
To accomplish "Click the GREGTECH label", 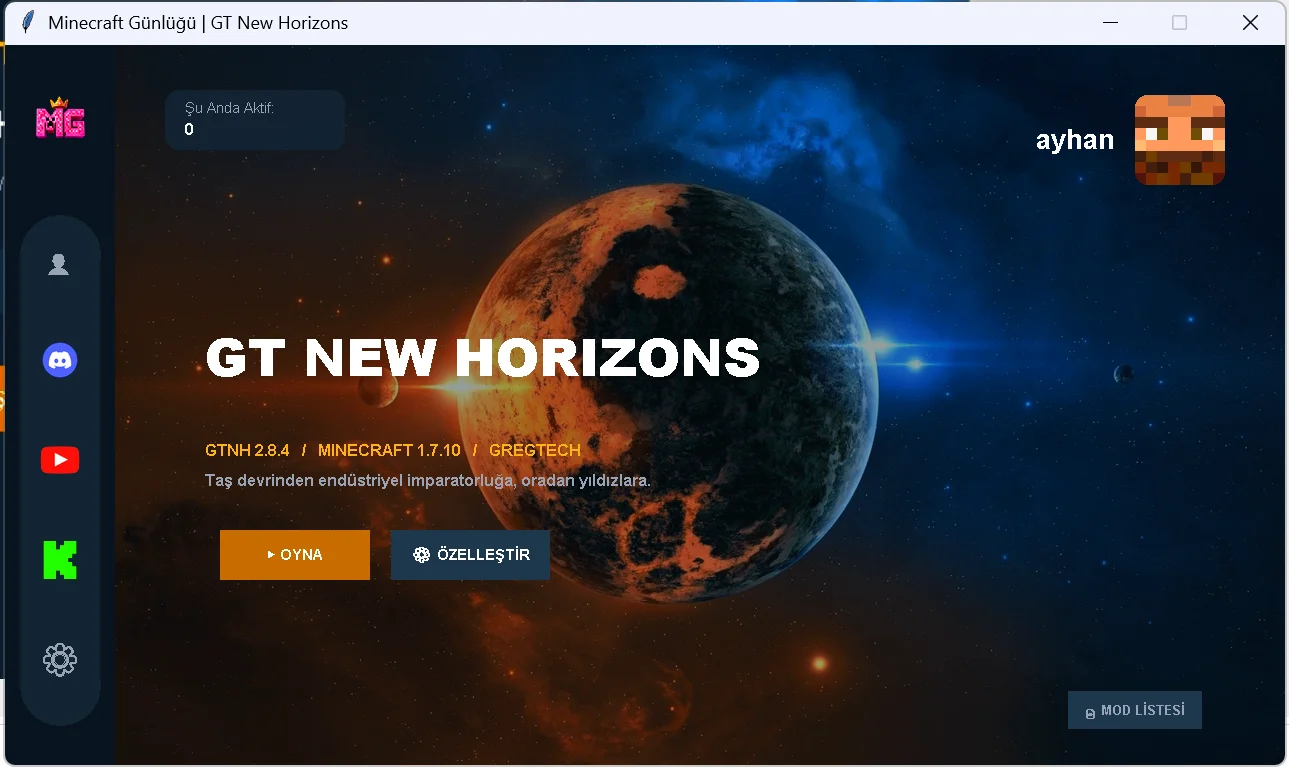I will [535, 450].
